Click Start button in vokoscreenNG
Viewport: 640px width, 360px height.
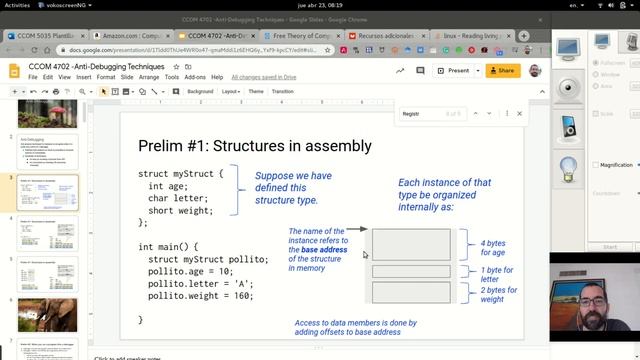click(610, 247)
